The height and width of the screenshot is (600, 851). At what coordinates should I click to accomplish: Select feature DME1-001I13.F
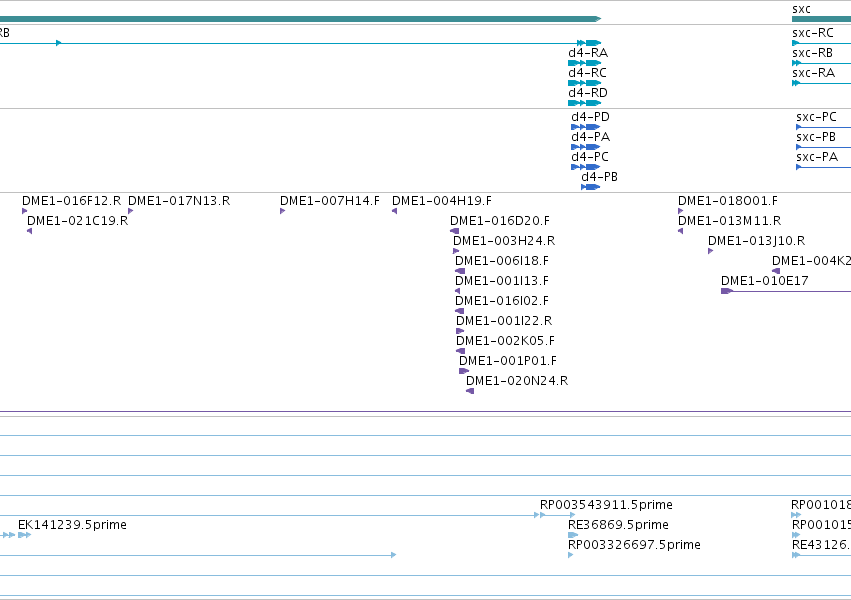tap(502, 281)
